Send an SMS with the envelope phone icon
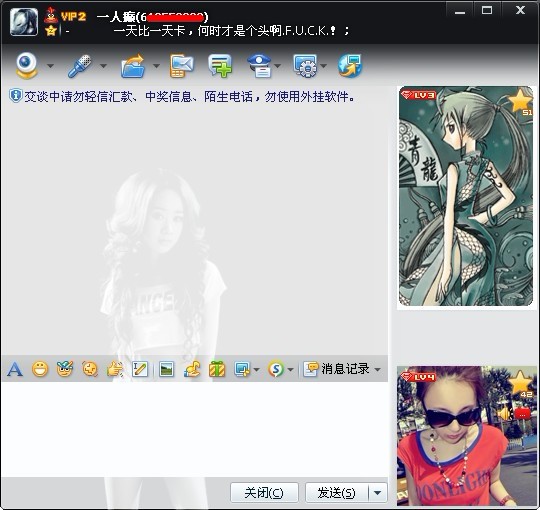This screenshot has height=510, width=540. tap(181, 65)
